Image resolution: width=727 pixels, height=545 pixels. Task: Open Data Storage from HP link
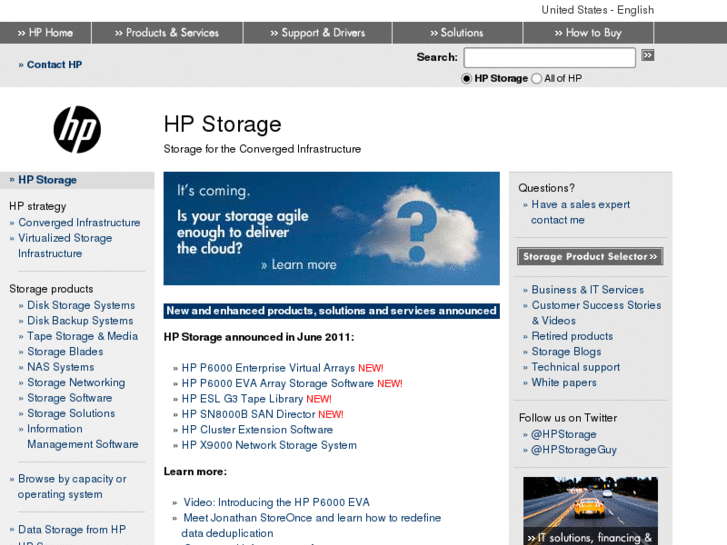pos(71,530)
